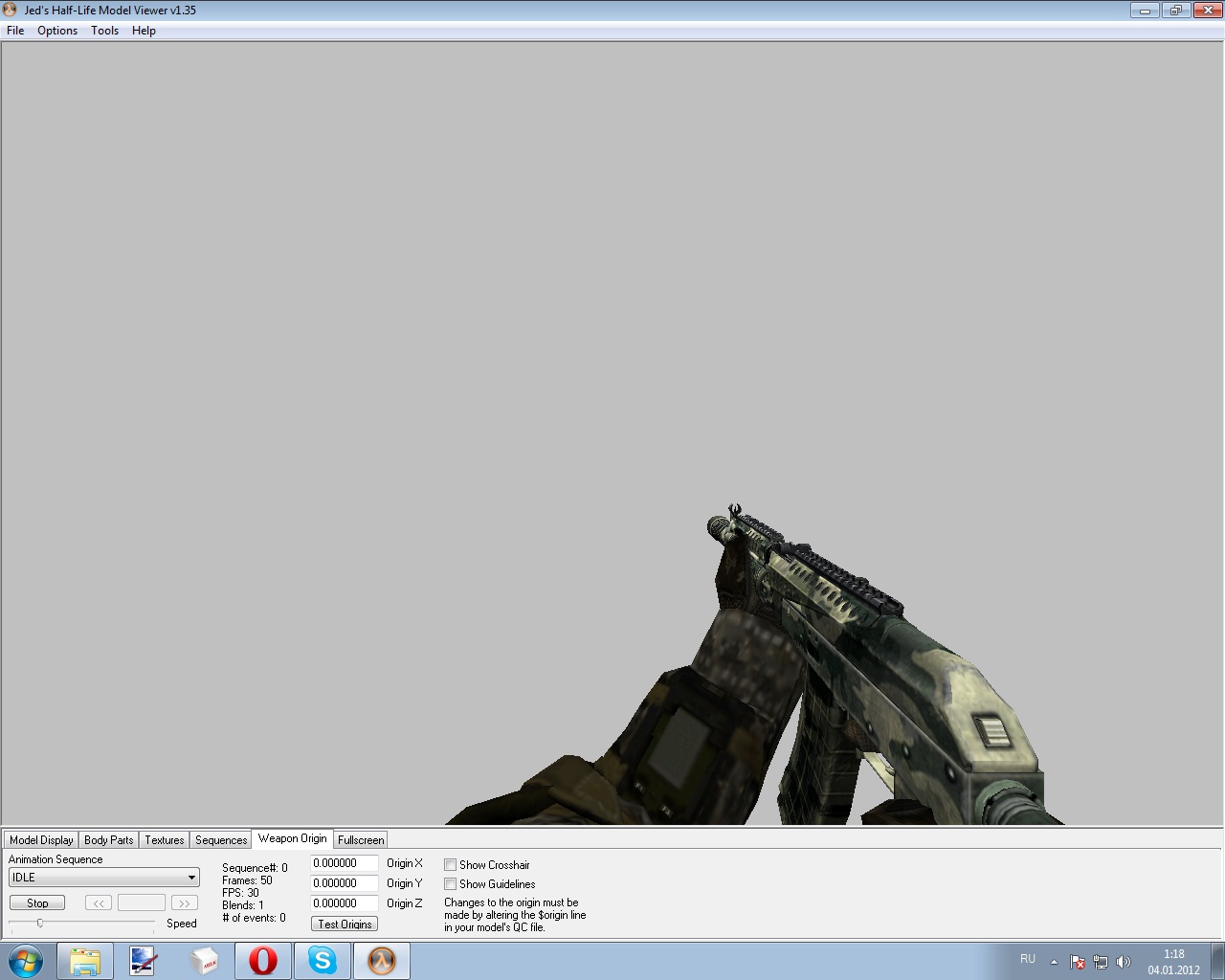1225x980 pixels.
Task: Open Windows Explorer folder icon
Action: coord(84,961)
